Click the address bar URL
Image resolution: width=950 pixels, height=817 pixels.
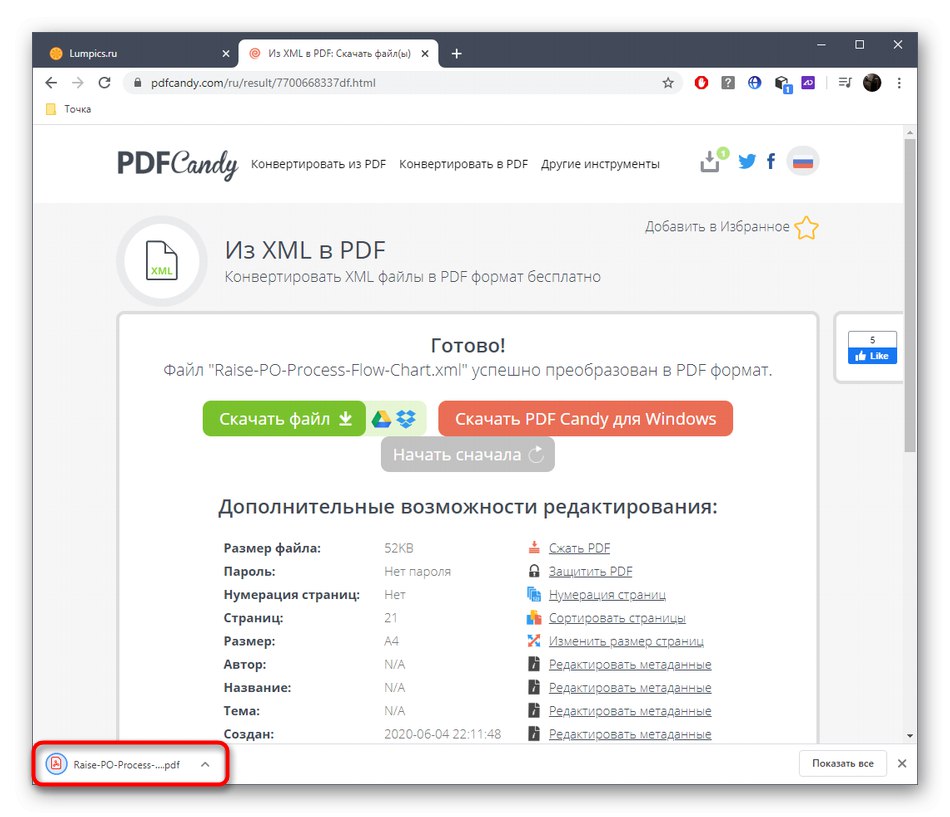tap(263, 83)
